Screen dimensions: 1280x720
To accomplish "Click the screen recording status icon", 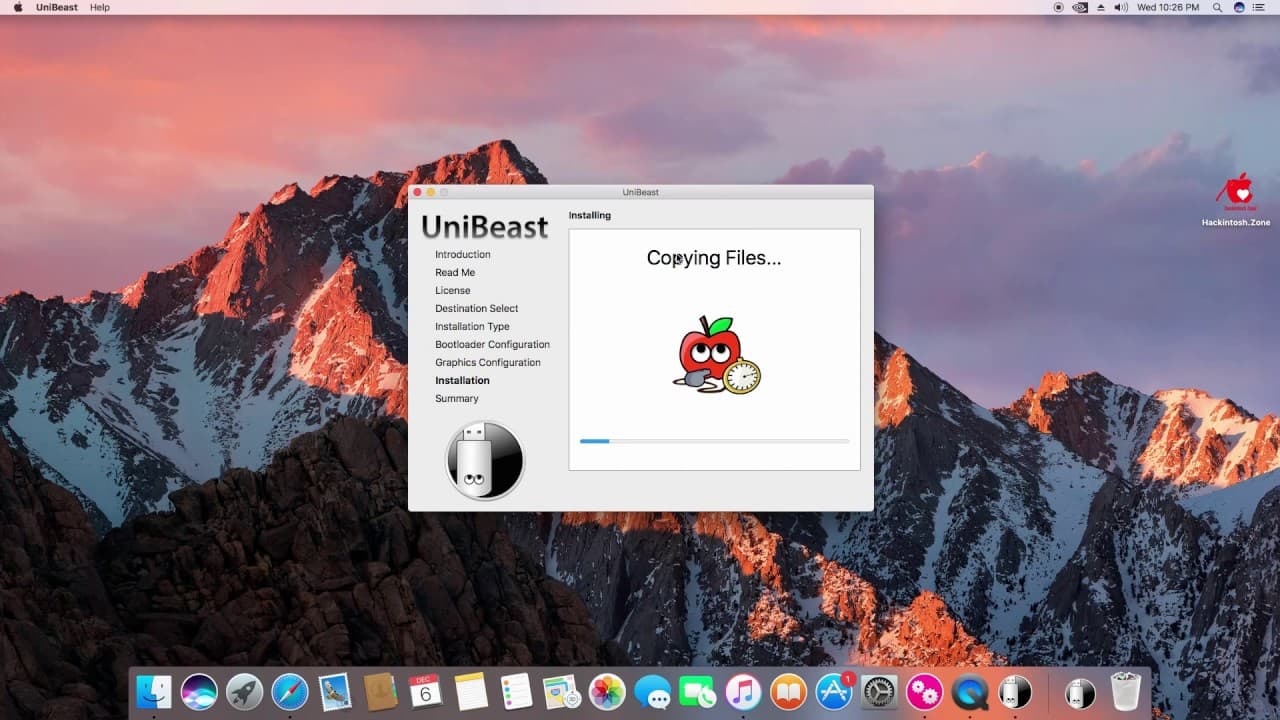I will [x=1059, y=7].
